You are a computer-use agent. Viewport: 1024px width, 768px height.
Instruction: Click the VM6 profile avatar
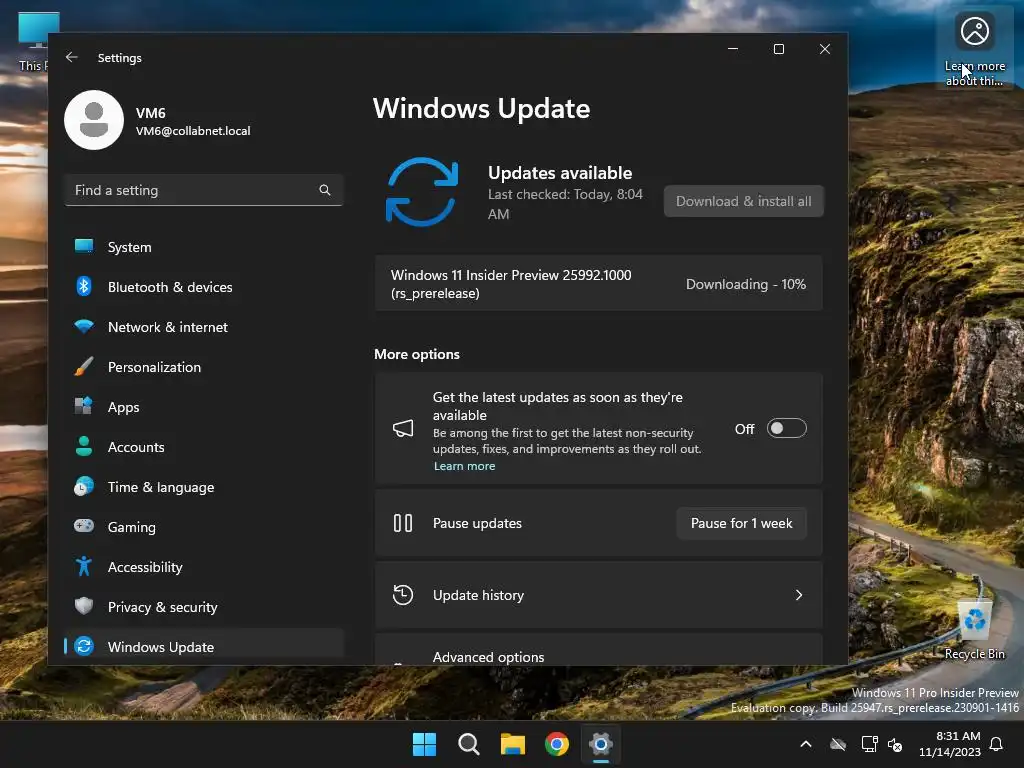click(x=94, y=120)
